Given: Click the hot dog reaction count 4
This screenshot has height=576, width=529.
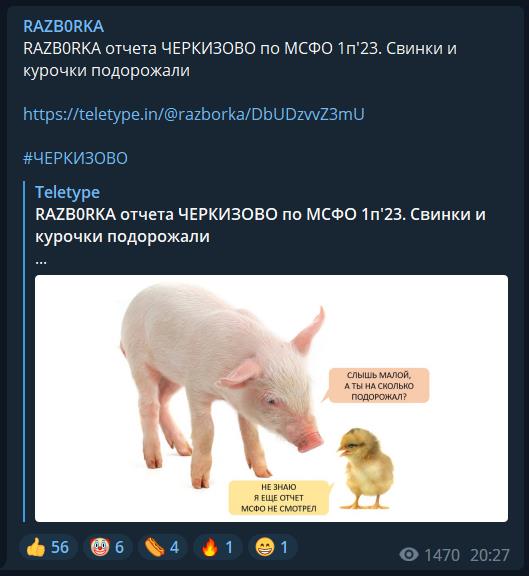Looking at the screenshot, I should [174, 547].
